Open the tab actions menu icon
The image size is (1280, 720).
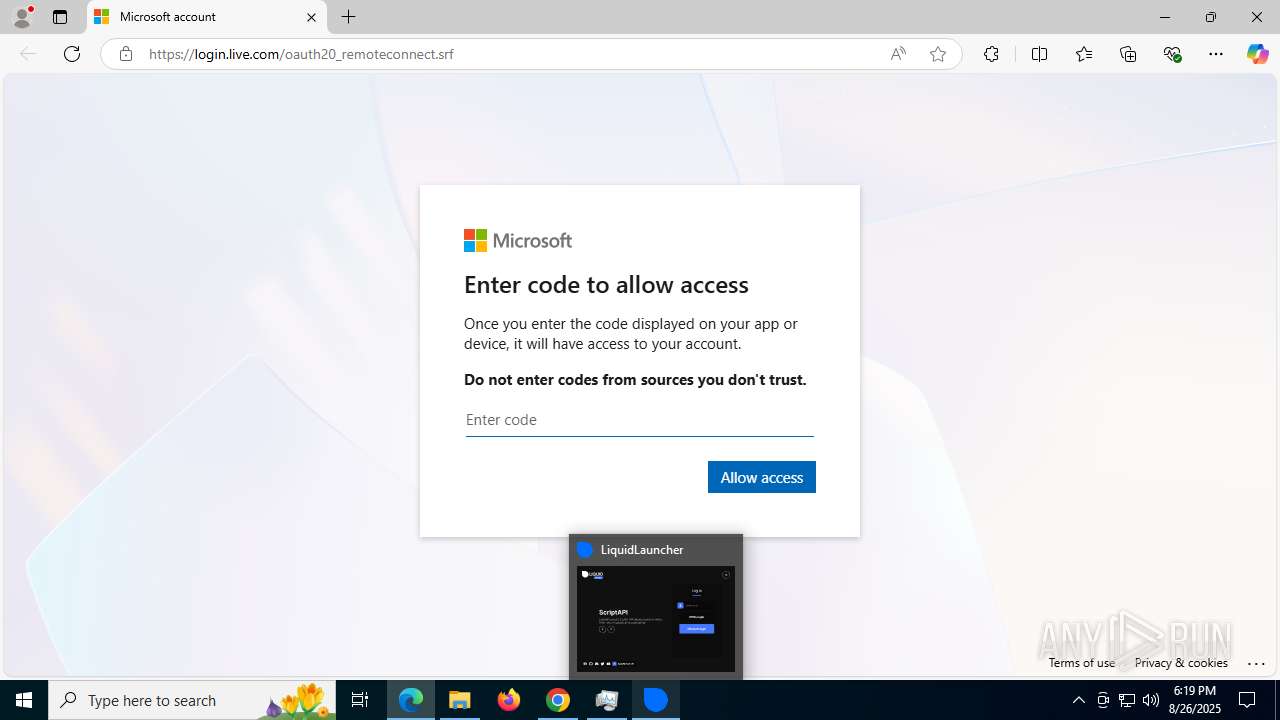click(x=60, y=17)
